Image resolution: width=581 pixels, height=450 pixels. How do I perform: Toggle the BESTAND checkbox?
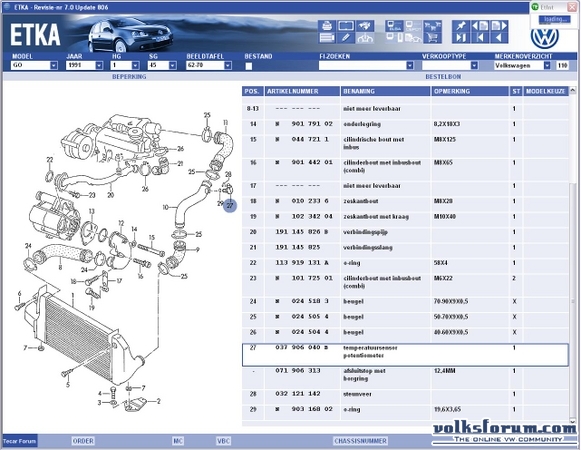pyautogui.click(x=249, y=66)
